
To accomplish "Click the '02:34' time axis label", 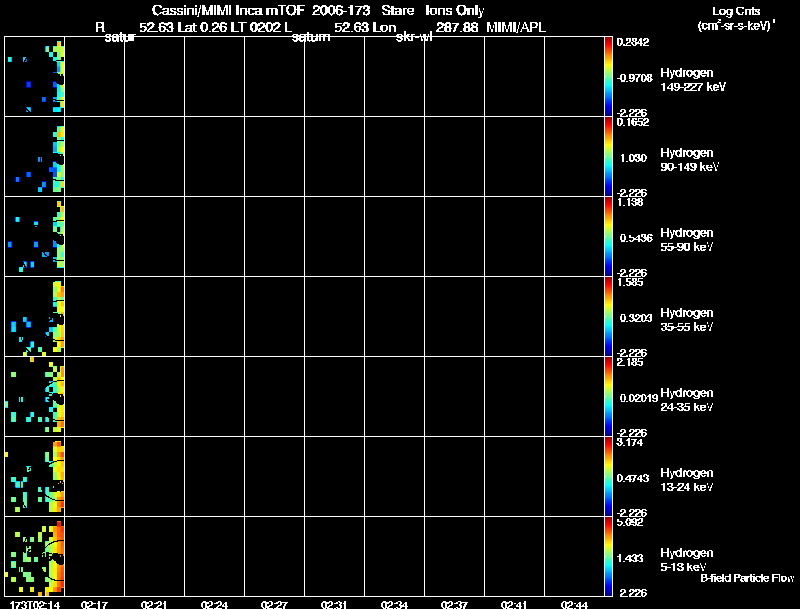I will (x=394, y=604).
